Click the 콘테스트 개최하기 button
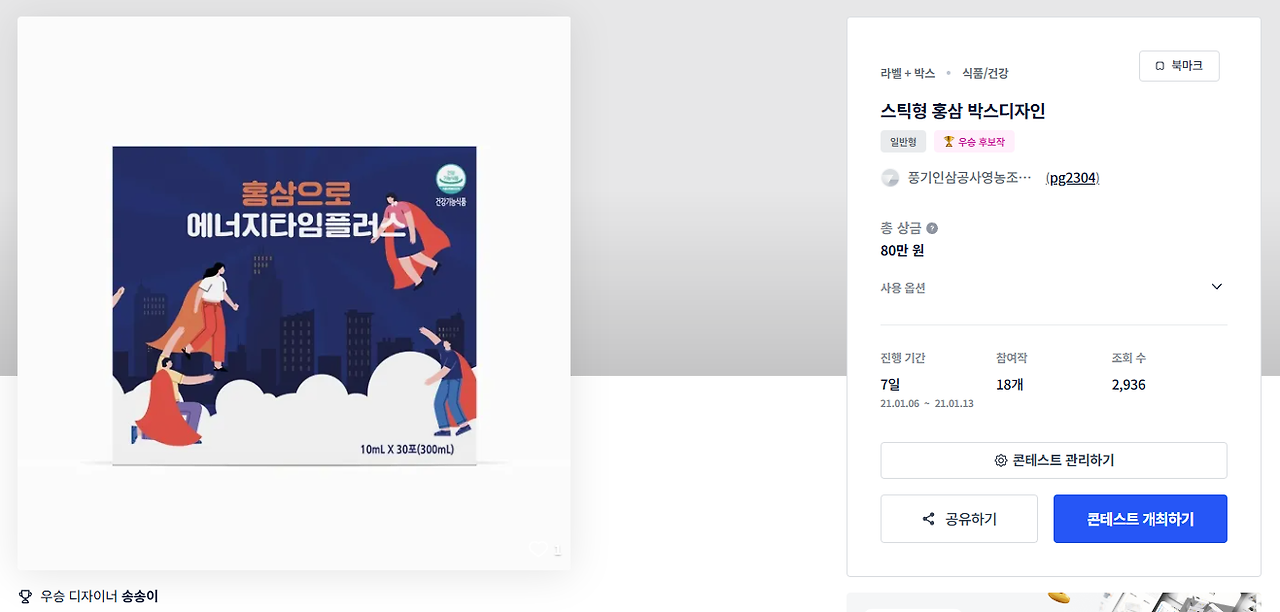Screen dimensions: 1280x612 (x=1140, y=519)
